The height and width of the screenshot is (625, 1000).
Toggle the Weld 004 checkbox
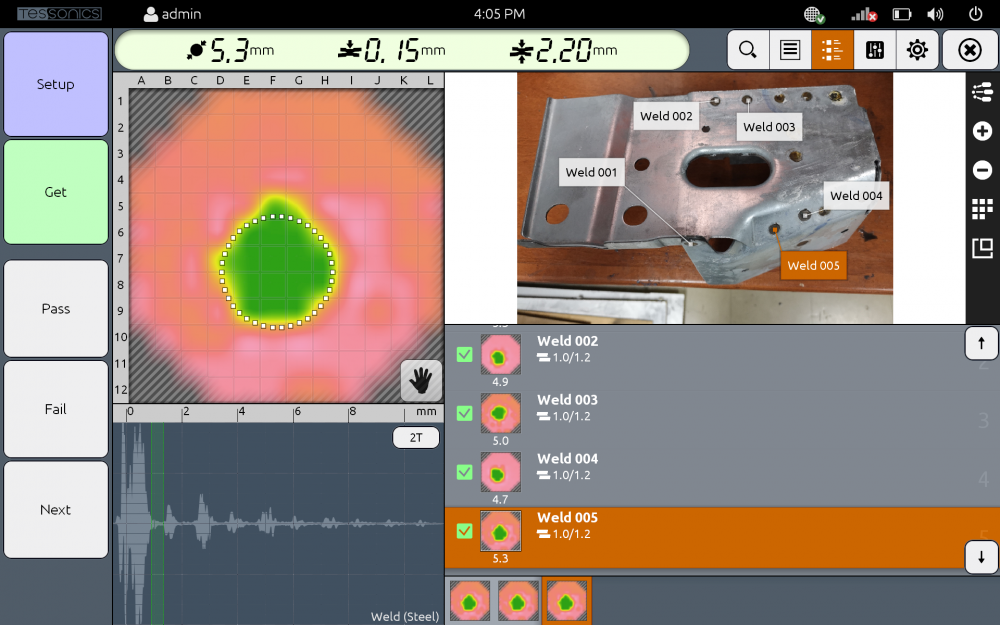(464, 472)
